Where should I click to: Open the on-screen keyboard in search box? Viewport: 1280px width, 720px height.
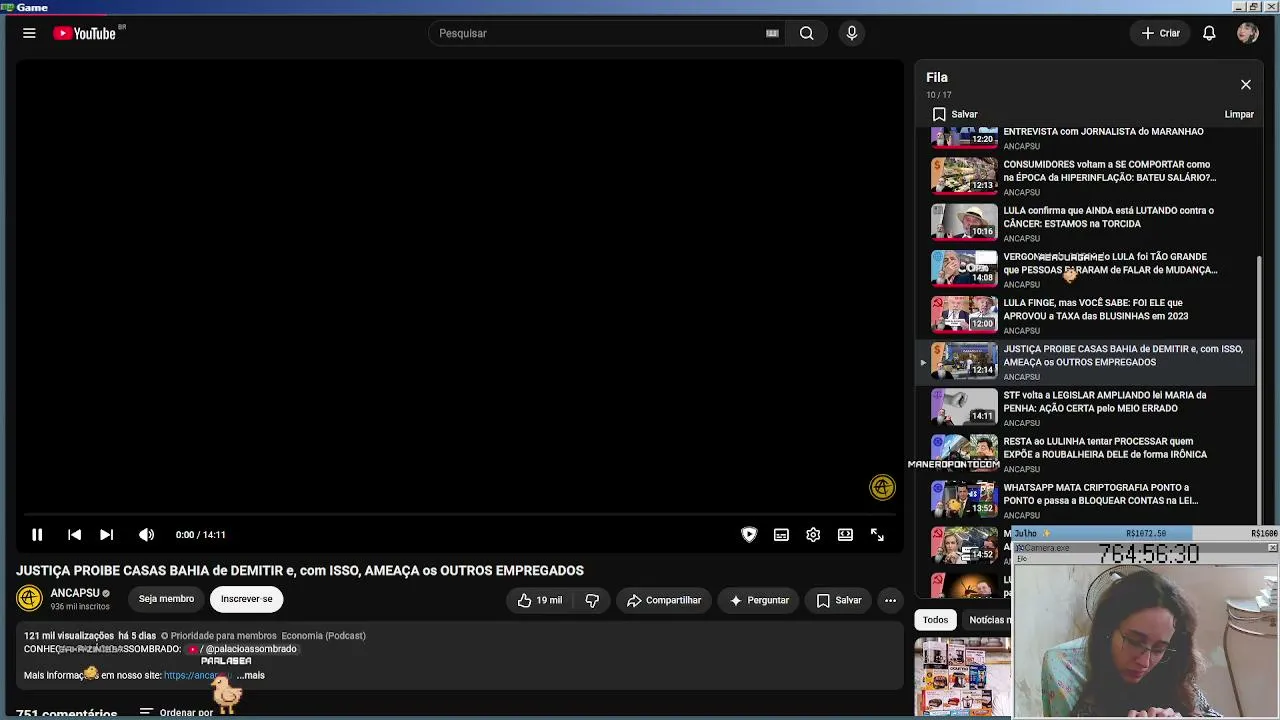[772, 33]
